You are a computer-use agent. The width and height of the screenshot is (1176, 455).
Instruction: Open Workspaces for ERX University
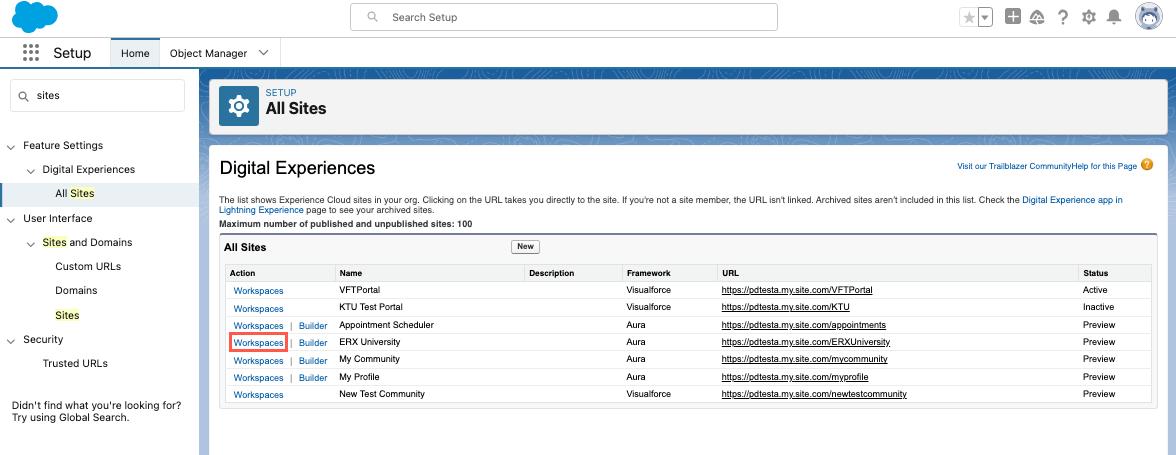pos(258,343)
